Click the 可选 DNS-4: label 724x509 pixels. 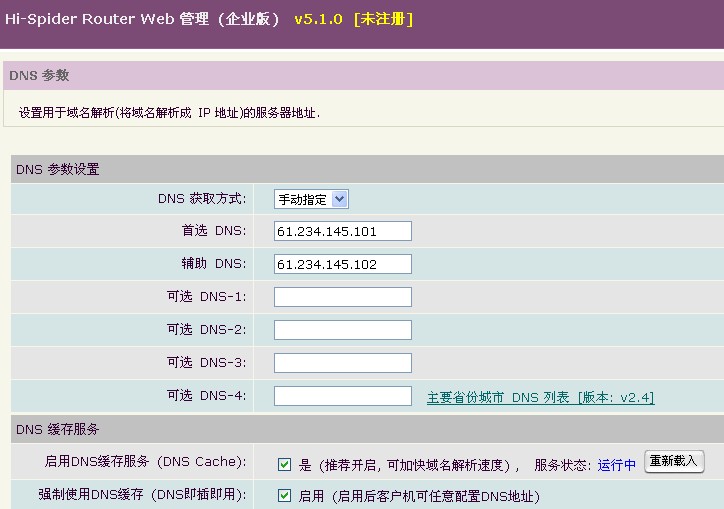coord(206,395)
